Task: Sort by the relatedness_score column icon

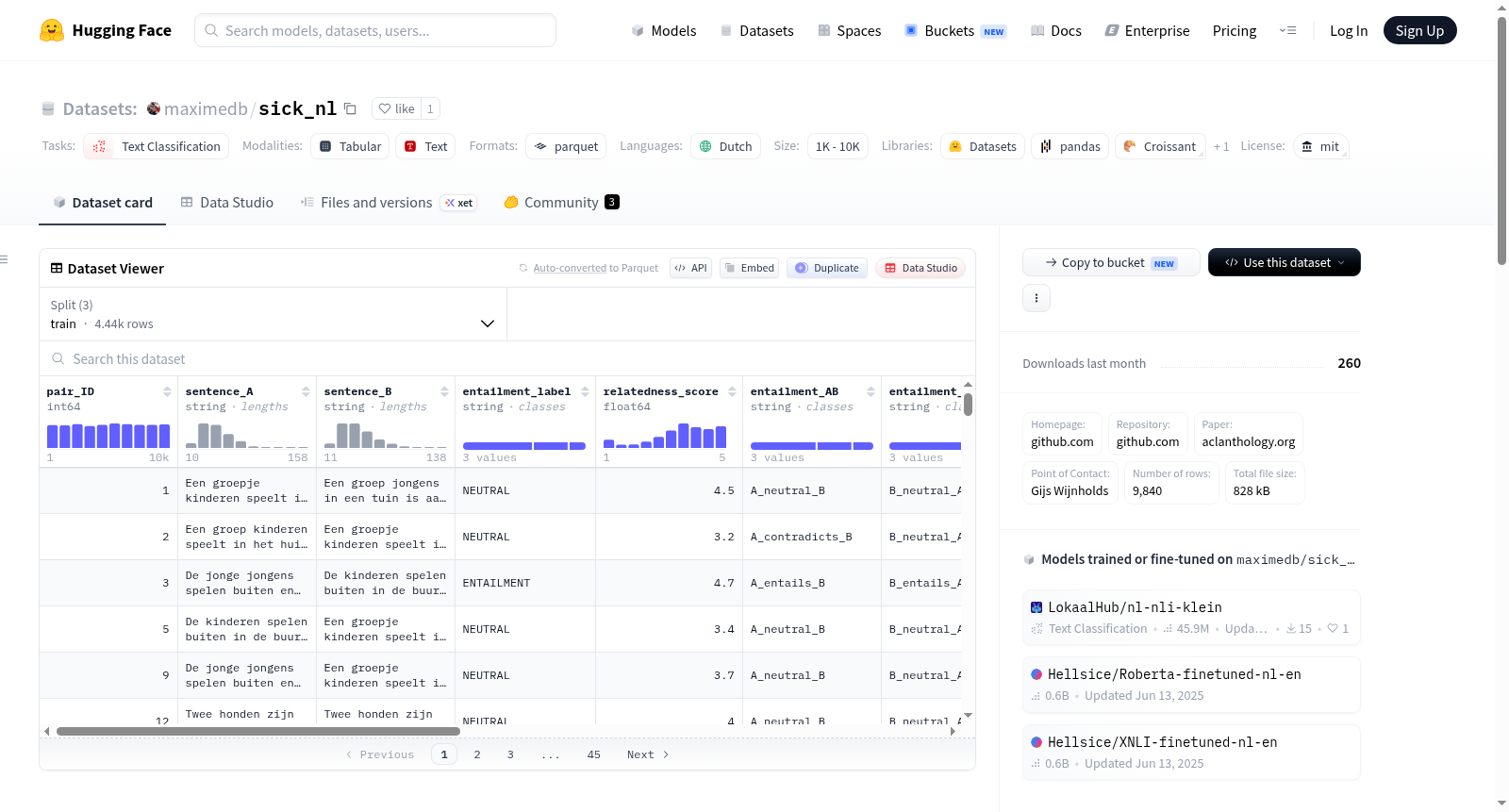Action: coord(732,391)
